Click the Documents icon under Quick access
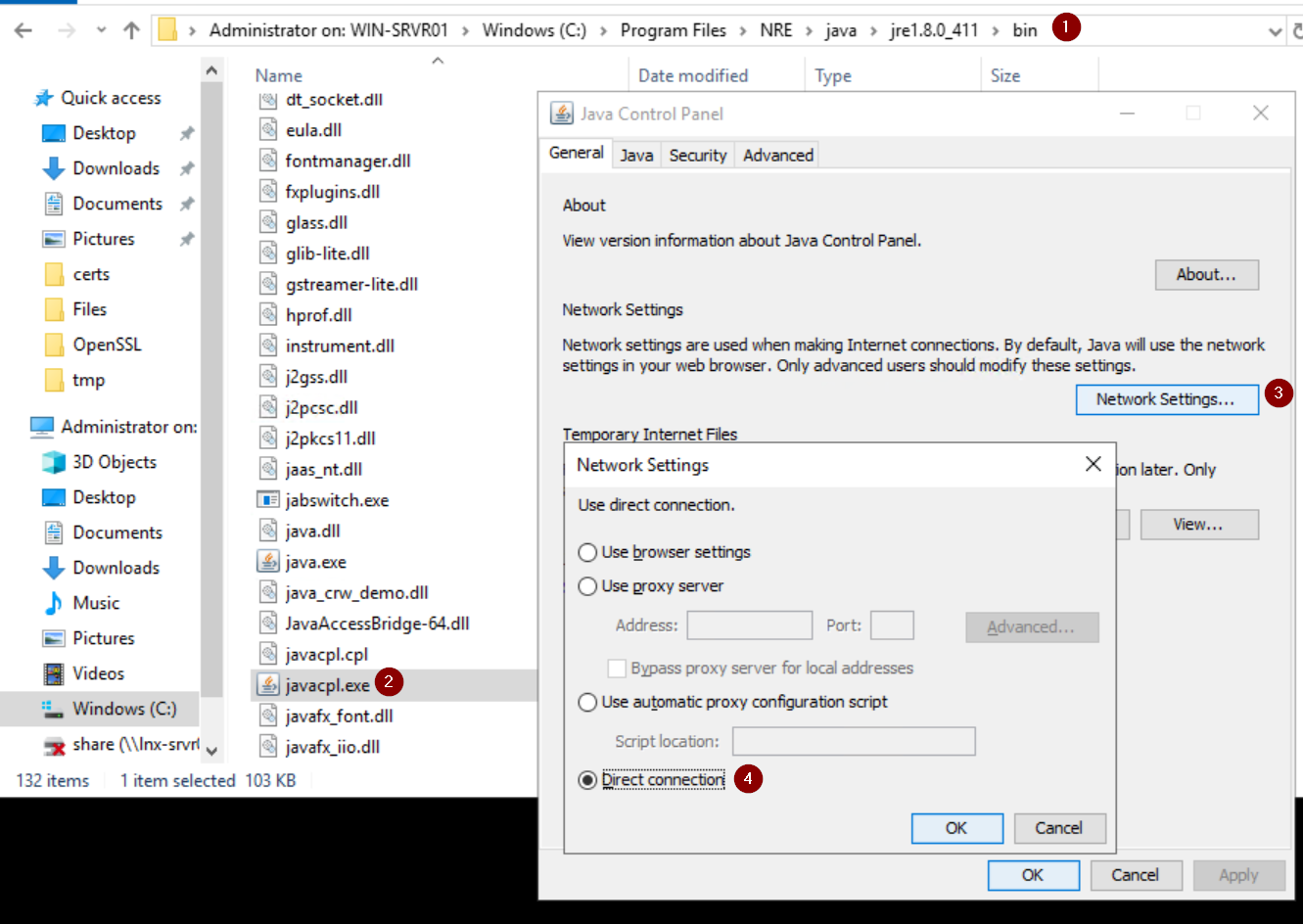1303x924 pixels. pyautogui.click(x=54, y=204)
